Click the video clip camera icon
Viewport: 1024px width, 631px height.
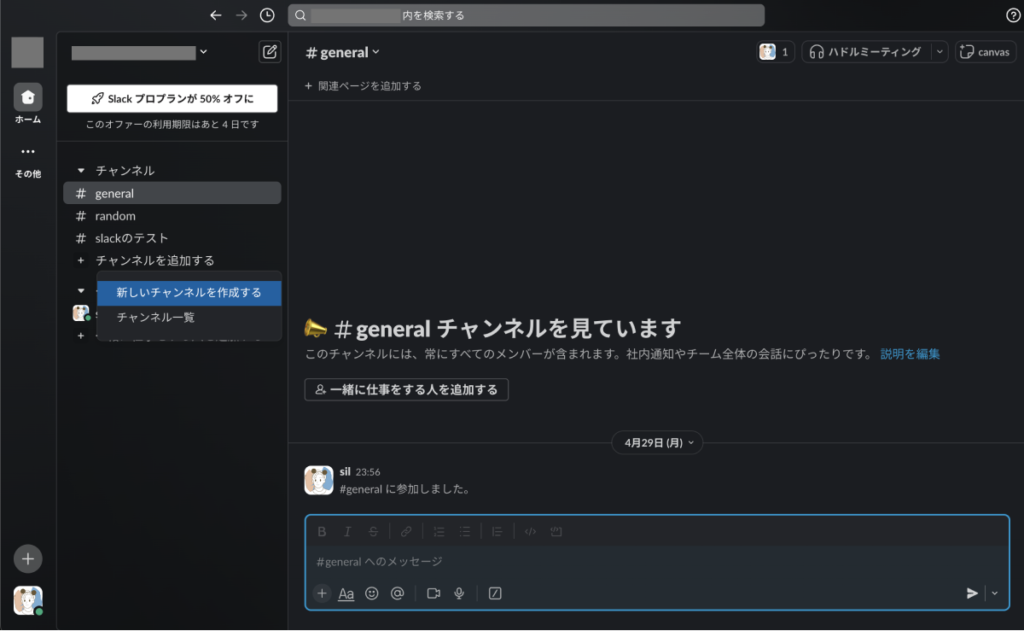433,593
